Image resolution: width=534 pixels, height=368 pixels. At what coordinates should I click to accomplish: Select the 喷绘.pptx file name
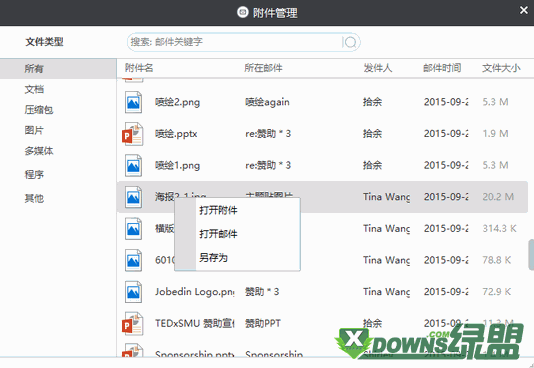pos(176,134)
